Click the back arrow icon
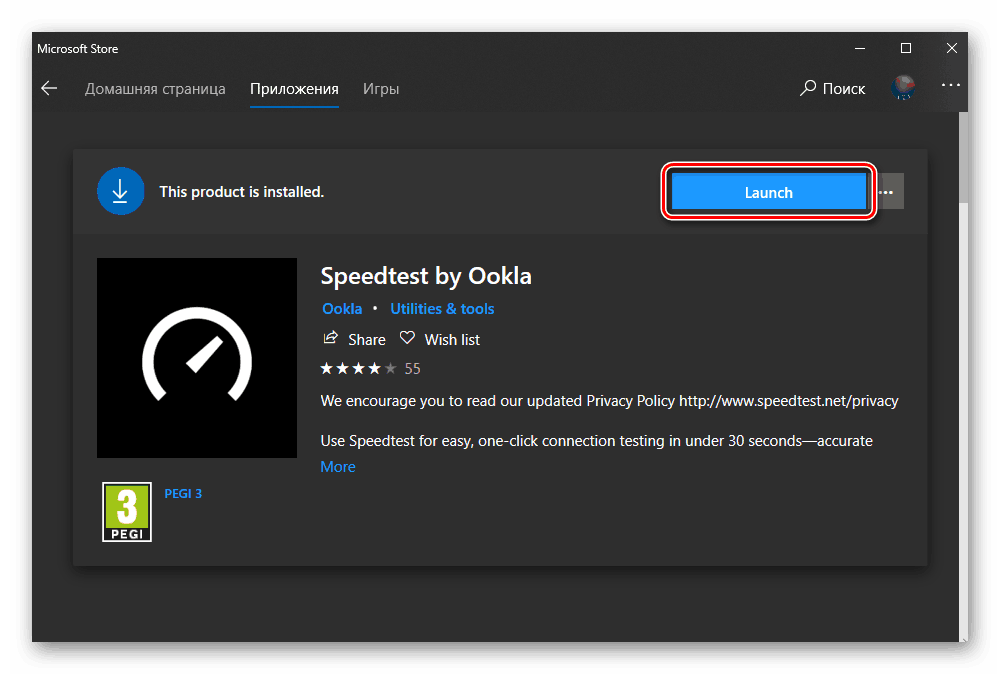The height and width of the screenshot is (674, 1000). pos(49,88)
